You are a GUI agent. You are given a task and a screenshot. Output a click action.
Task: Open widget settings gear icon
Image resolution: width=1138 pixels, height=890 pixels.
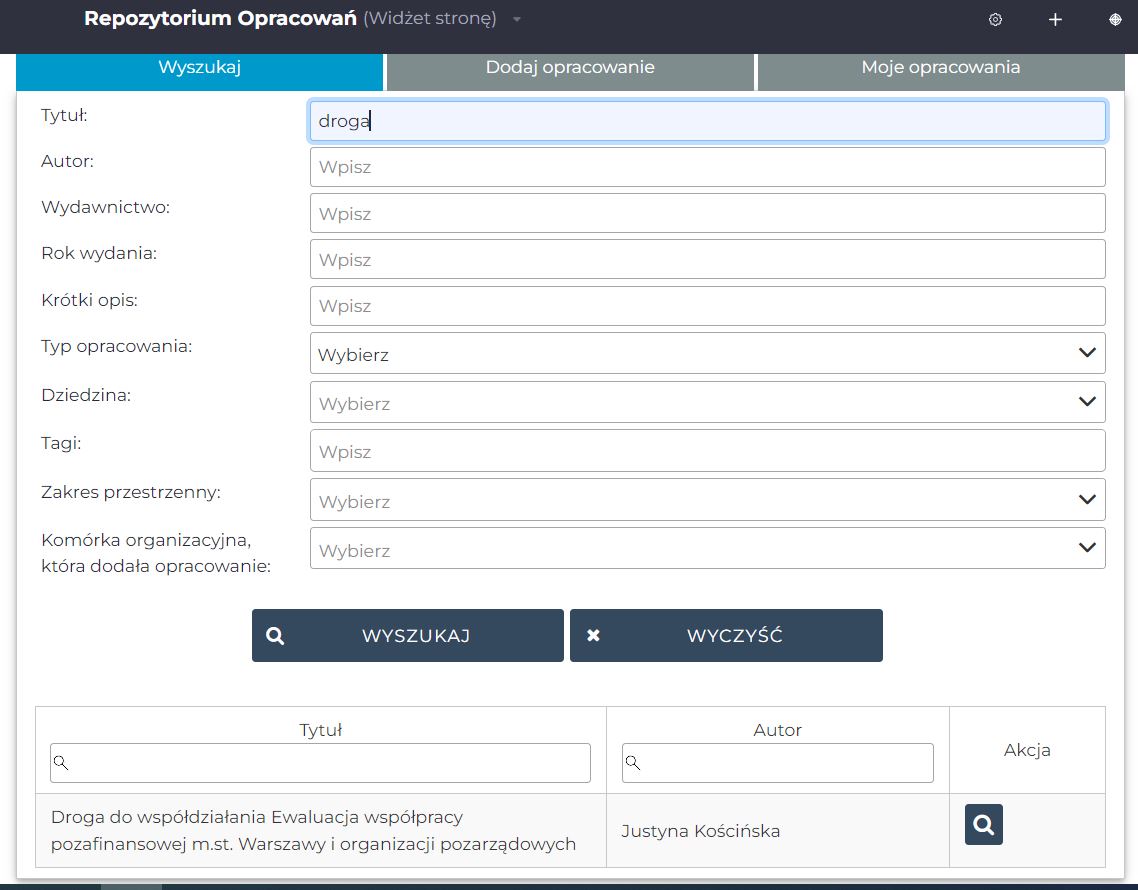coord(995,20)
